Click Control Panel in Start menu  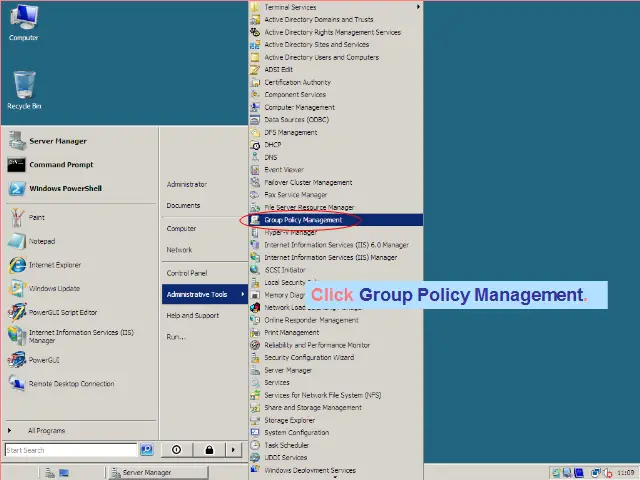pos(205,273)
